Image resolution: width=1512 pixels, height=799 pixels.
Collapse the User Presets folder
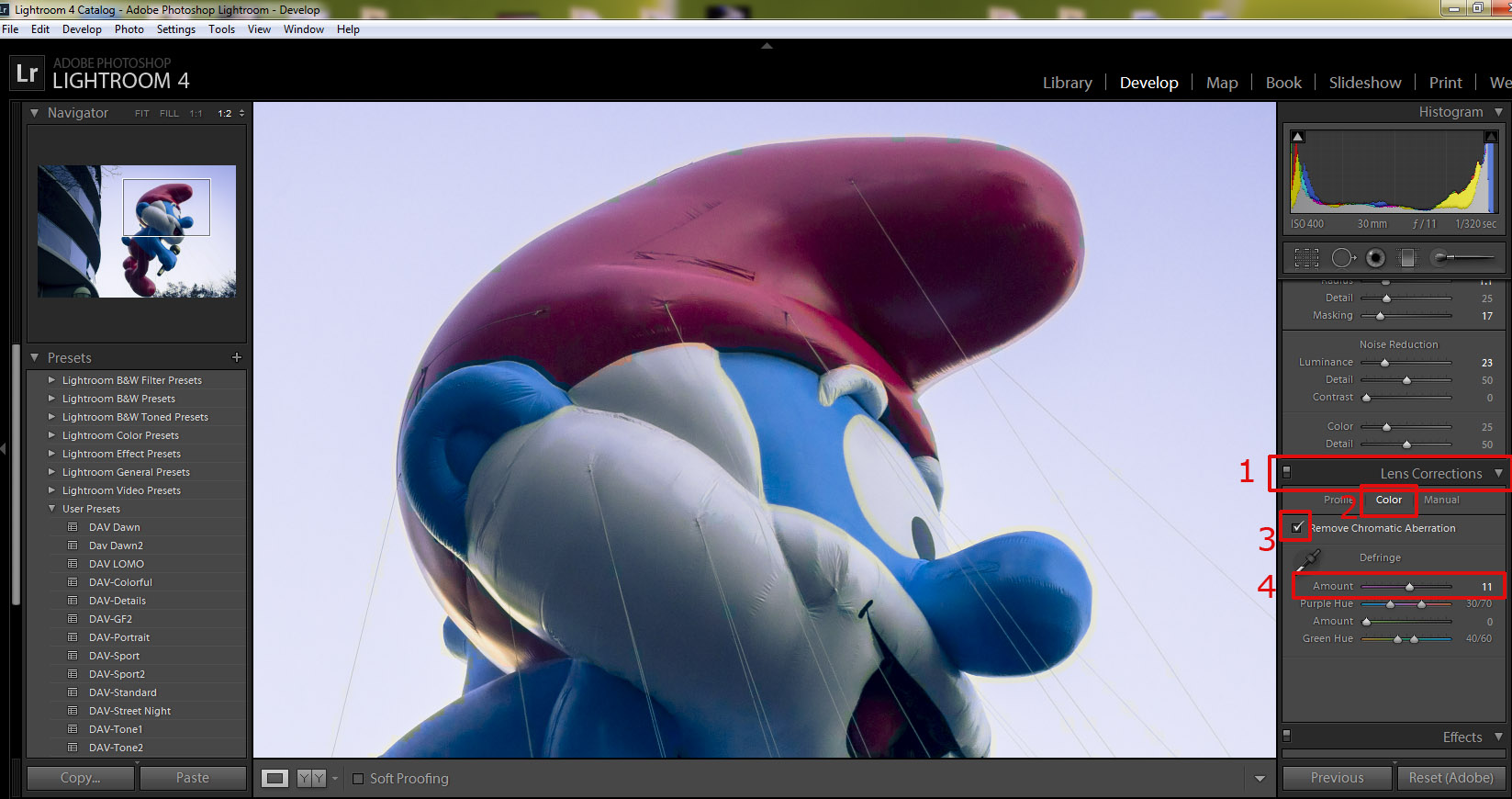pyautogui.click(x=51, y=509)
